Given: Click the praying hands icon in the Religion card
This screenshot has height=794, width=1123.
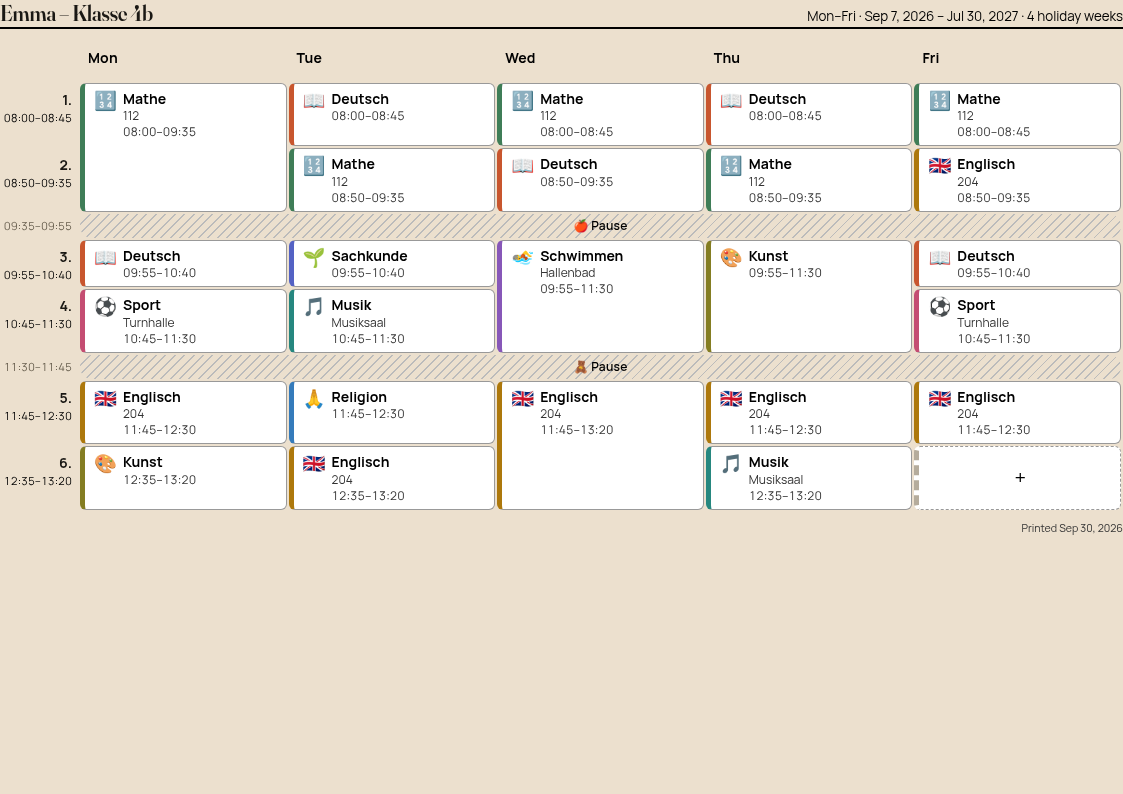Looking at the screenshot, I should (x=314, y=399).
